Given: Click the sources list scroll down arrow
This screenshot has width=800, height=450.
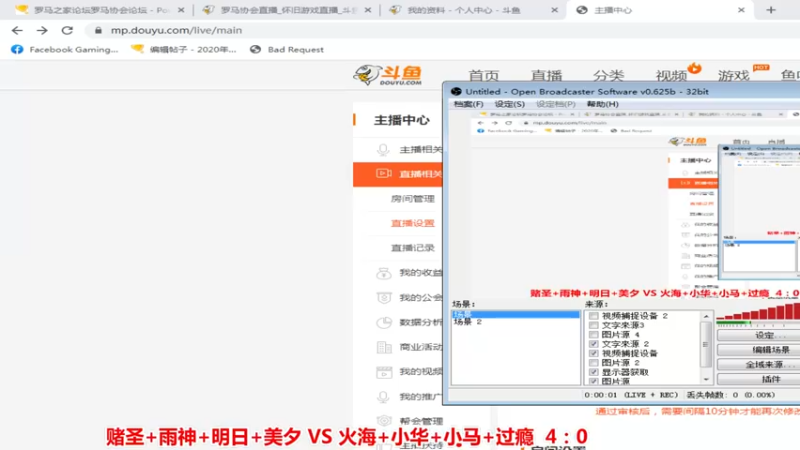Looking at the screenshot, I should click(x=706, y=380).
